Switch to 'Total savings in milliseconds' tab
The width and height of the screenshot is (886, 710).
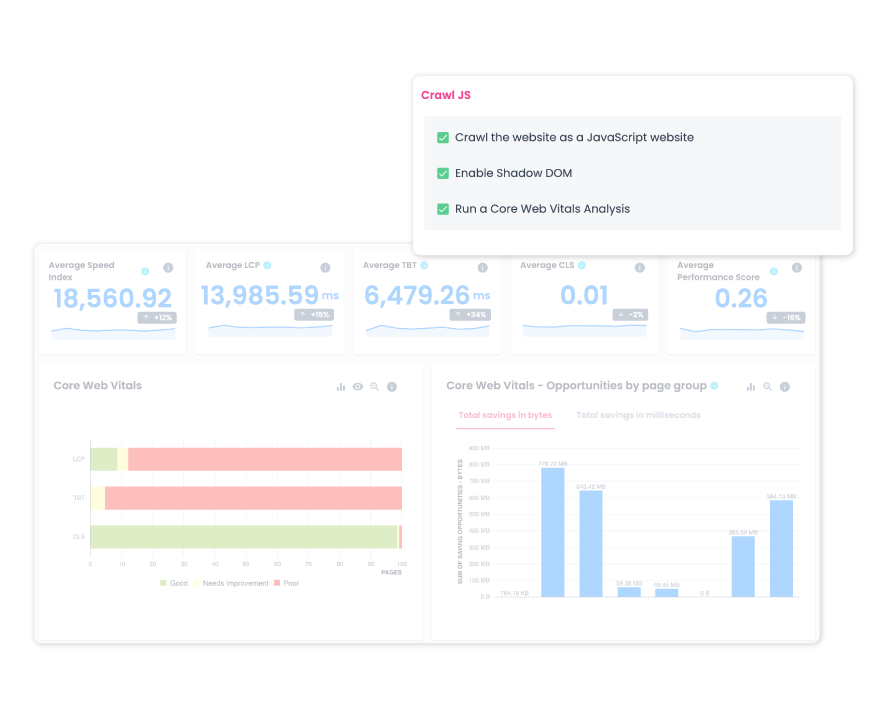[638, 415]
